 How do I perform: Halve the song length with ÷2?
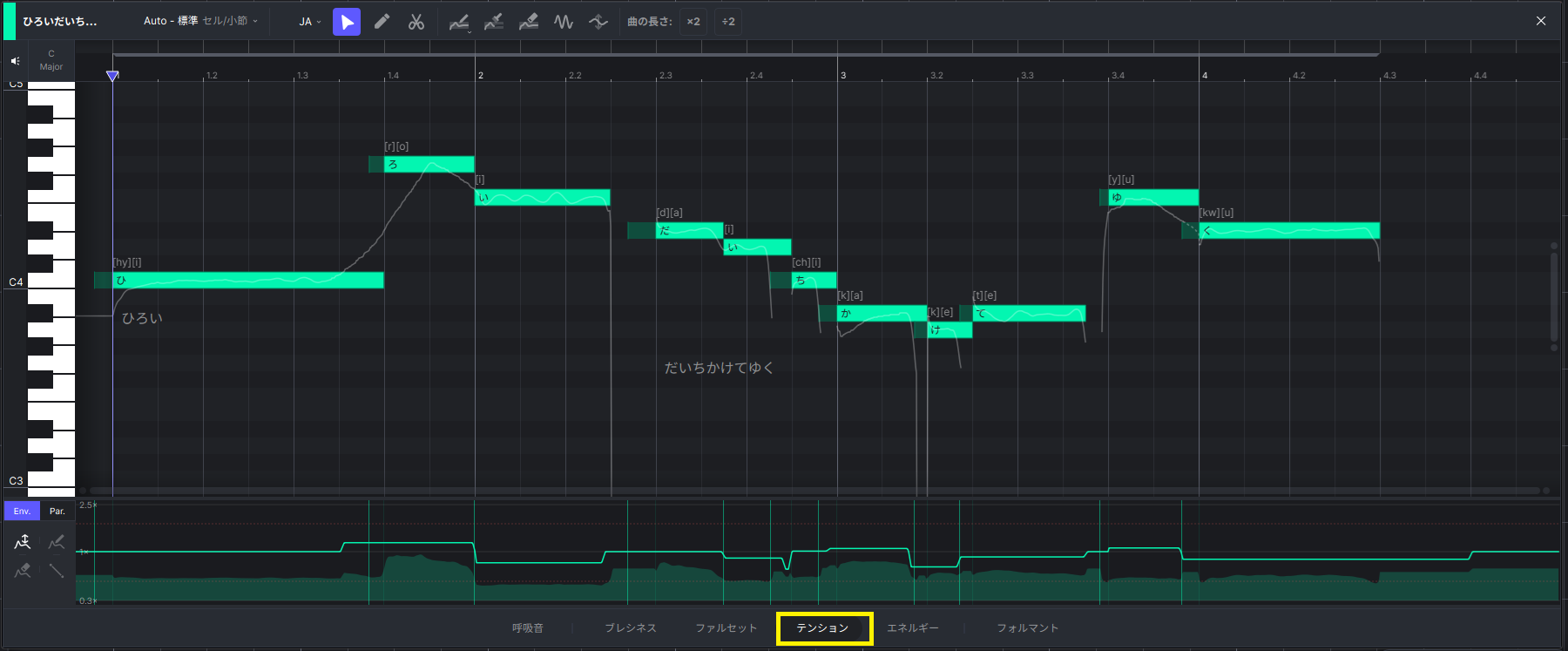click(x=728, y=22)
